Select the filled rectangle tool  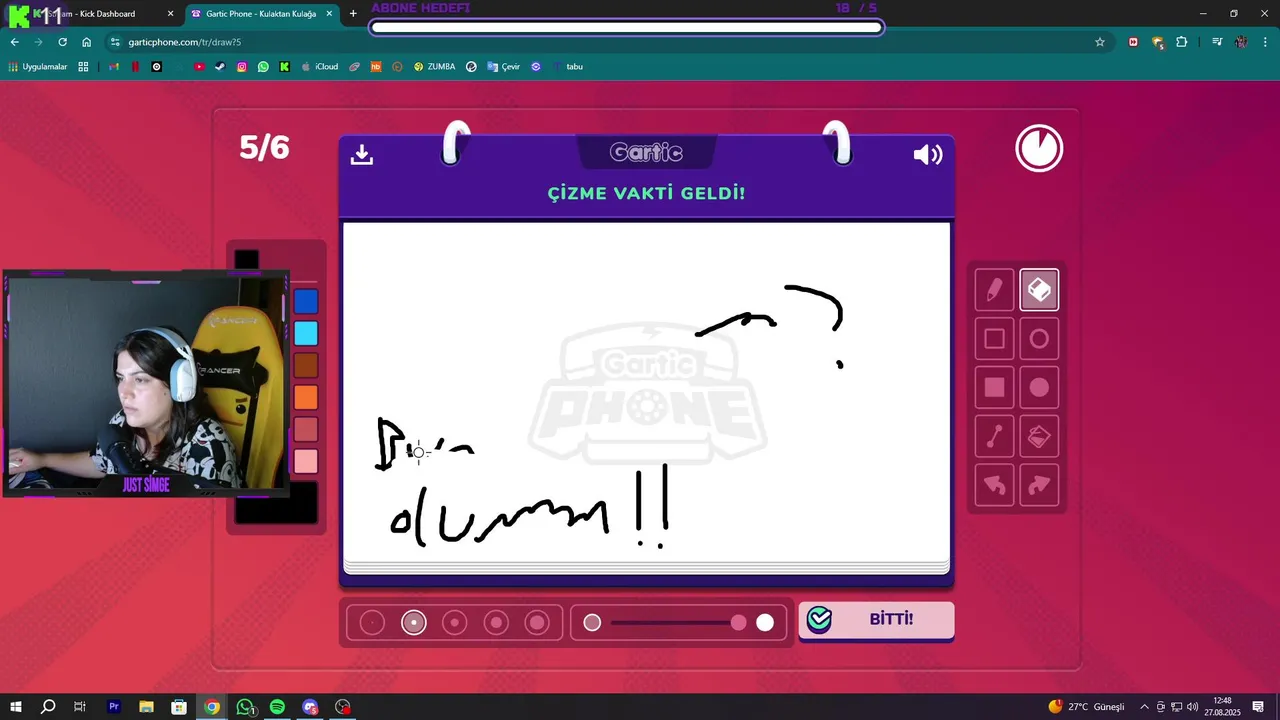[994, 387]
